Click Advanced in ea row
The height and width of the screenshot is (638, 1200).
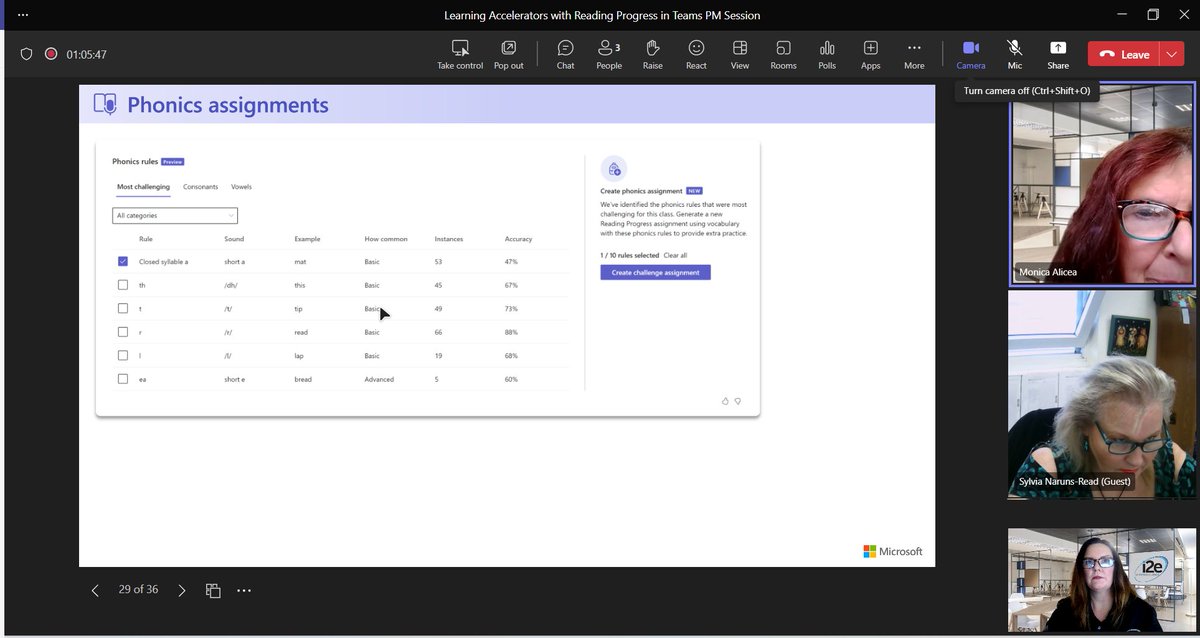379,379
